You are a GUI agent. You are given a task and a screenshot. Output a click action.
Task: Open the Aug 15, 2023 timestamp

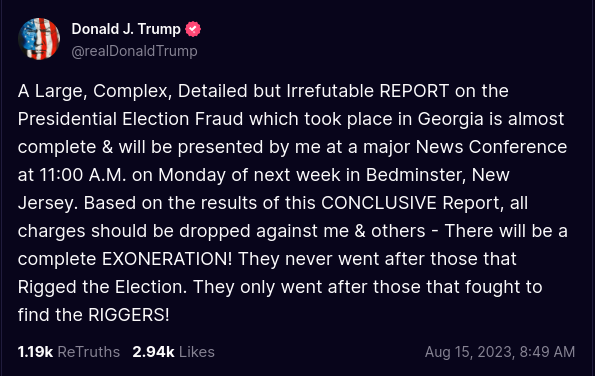click(469, 352)
